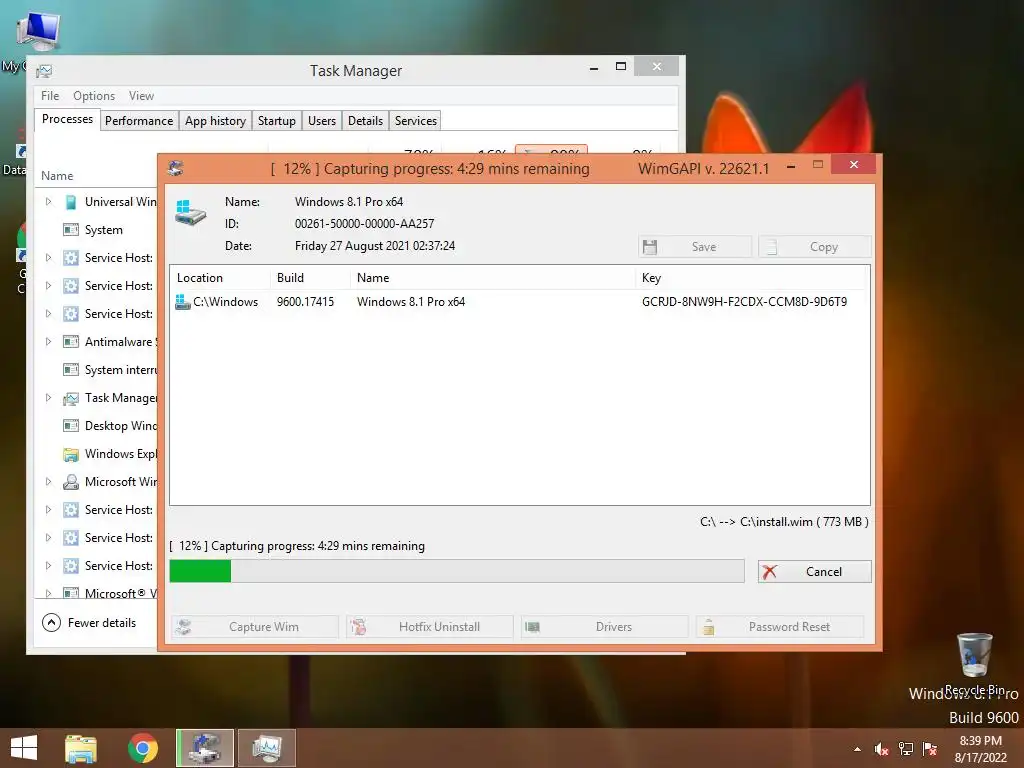Click the Microsoft Win user process icon
This screenshot has width=1024, height=768.
[x=71, y=482]
